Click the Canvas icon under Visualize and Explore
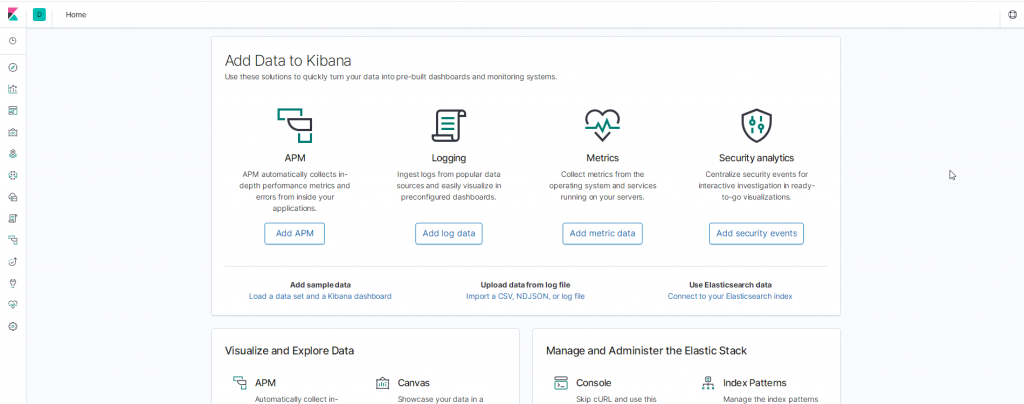The image size is (1024, 404). [x=383, y=383]
